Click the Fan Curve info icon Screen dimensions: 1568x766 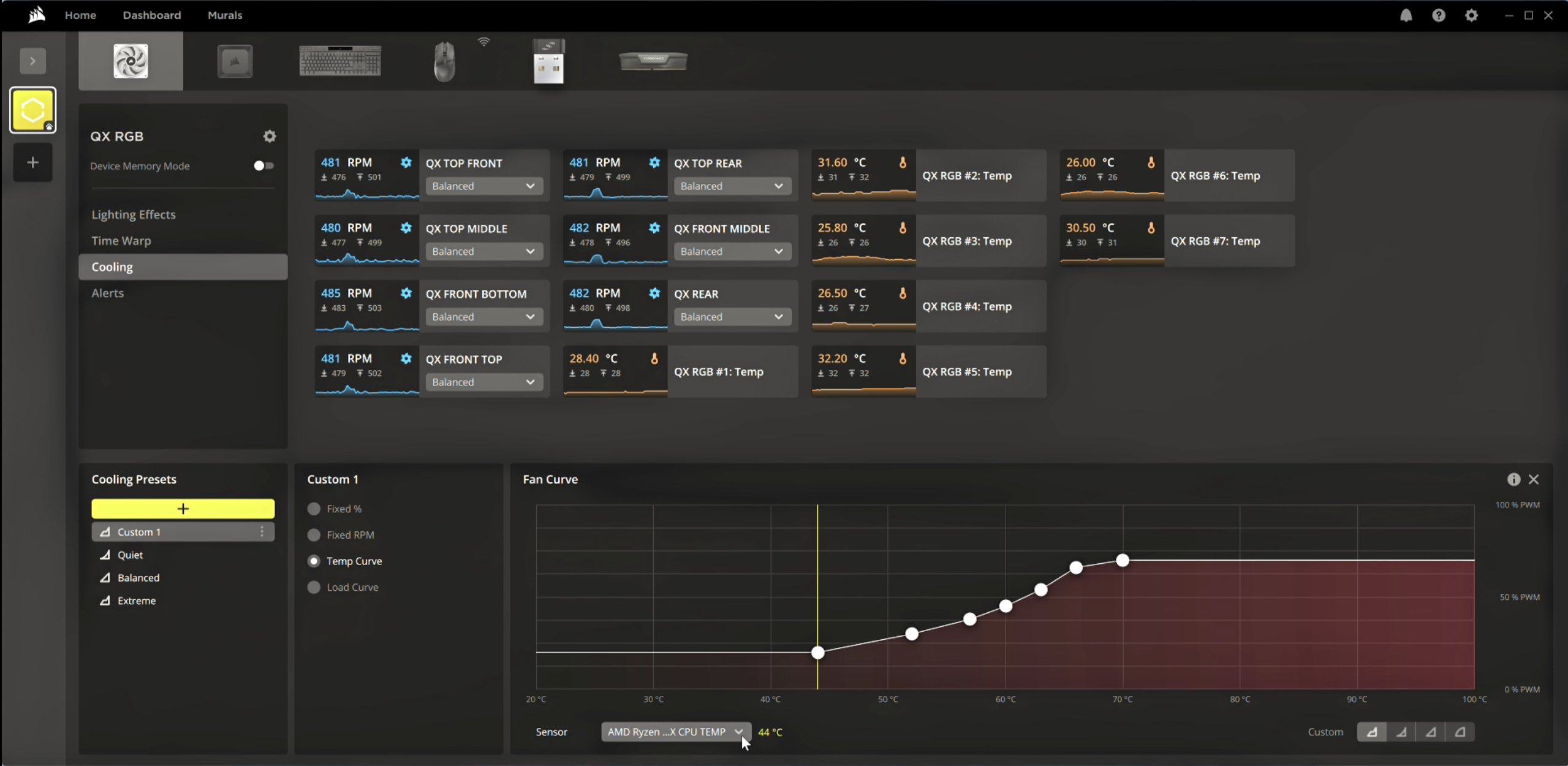1513,479
